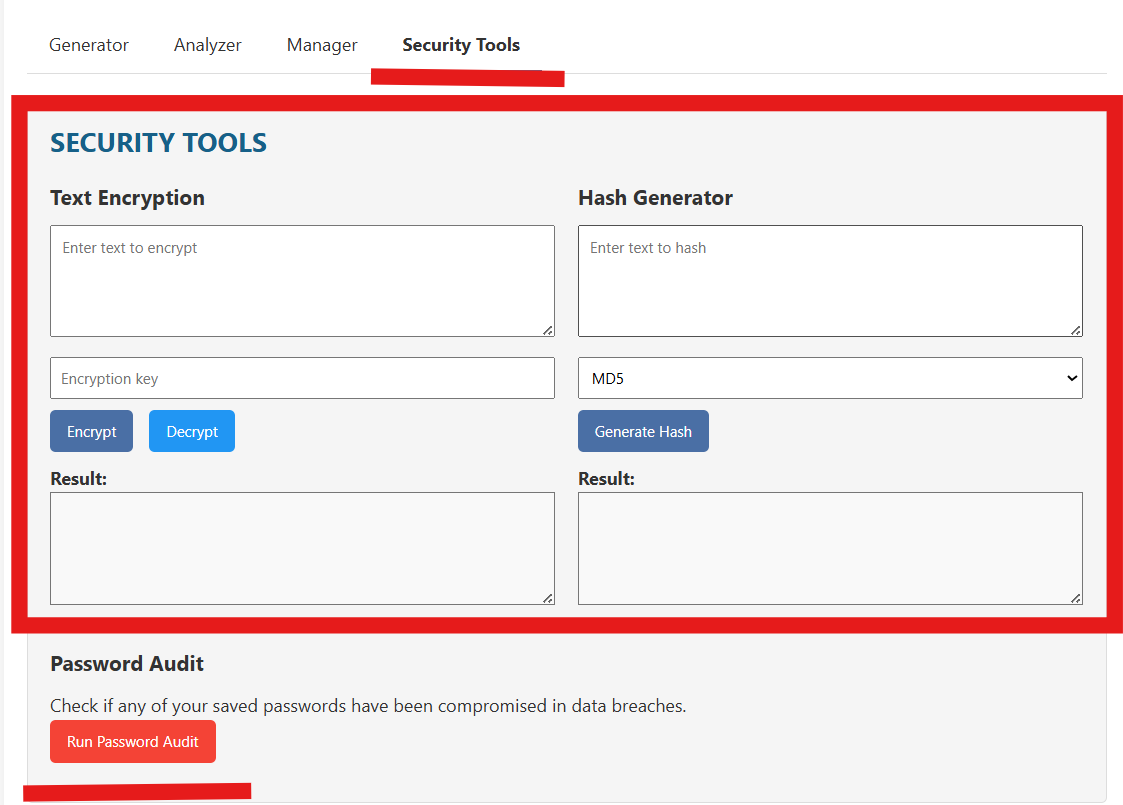Switch to the Generator tab
Image resolution: width=1123 pixels, height=805 pixels.
click(88, 45)
